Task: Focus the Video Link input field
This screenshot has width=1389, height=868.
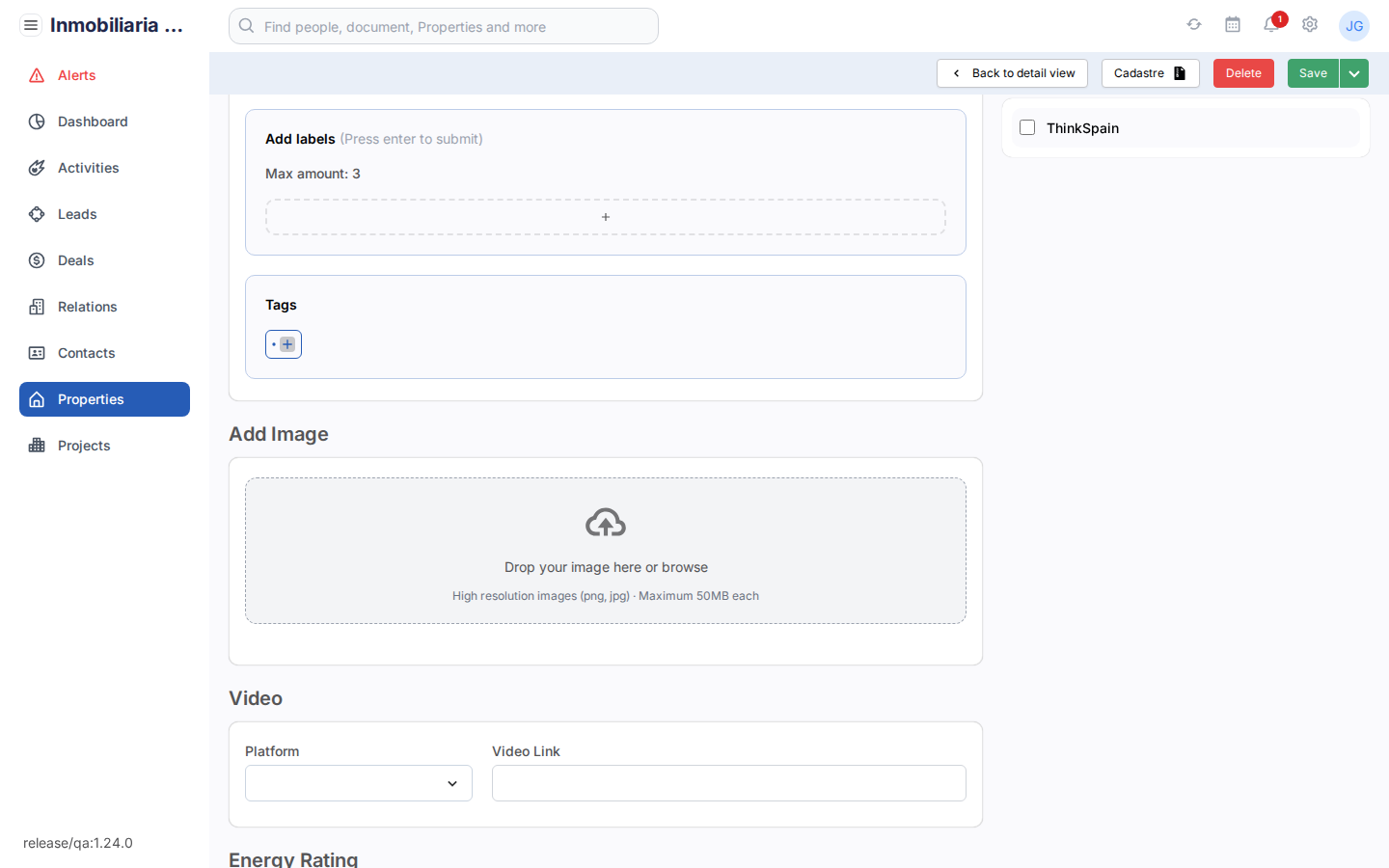Action: tap(728, 783)
